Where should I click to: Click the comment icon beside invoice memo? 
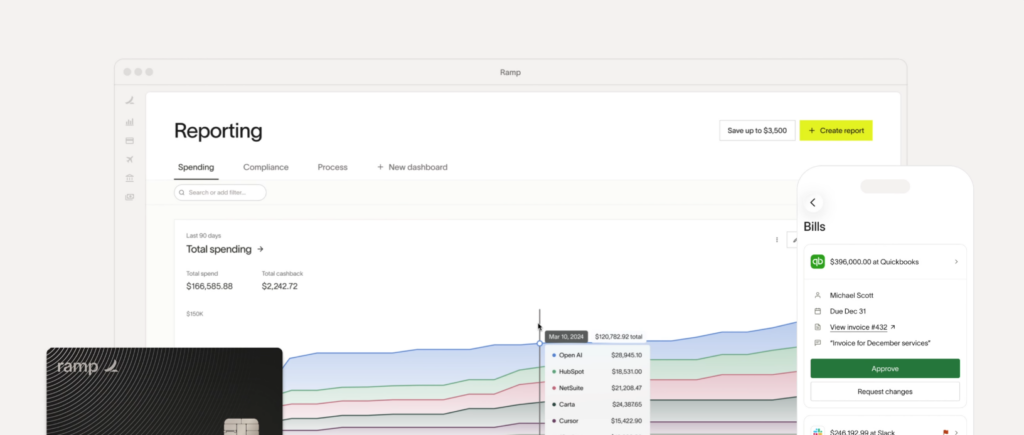(x=818, y=343)
